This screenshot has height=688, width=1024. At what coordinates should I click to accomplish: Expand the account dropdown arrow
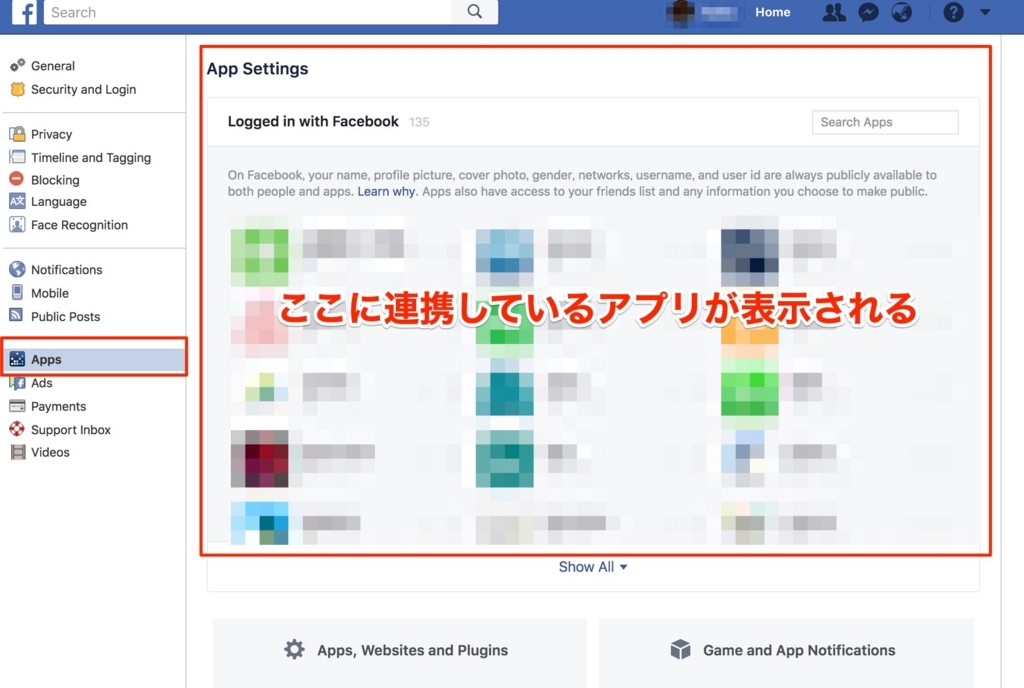click(985, 12)
